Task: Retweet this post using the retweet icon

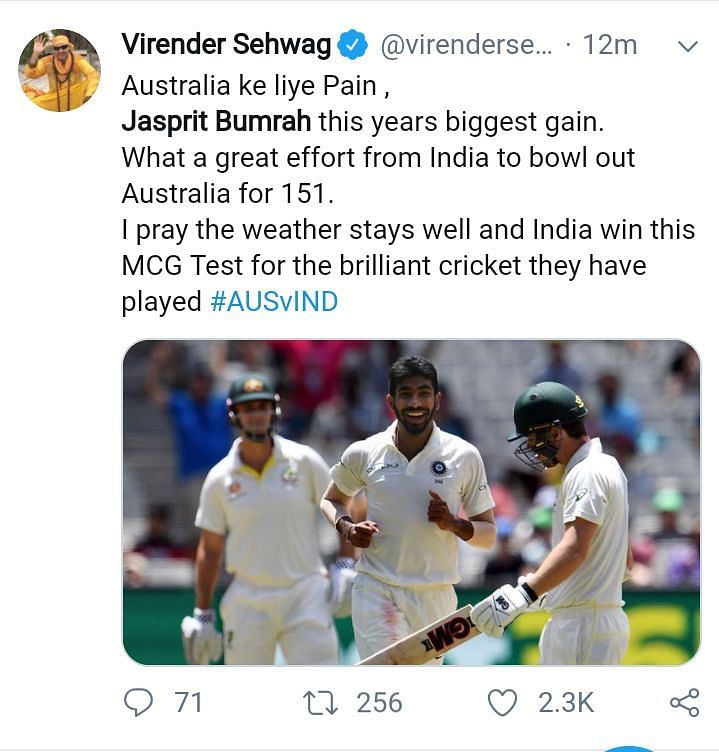Action: pyautogui.click(x=320, y=702)
